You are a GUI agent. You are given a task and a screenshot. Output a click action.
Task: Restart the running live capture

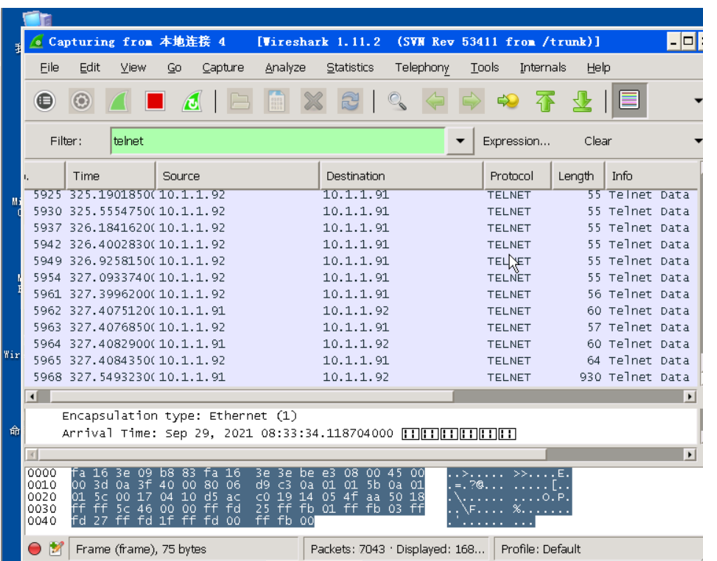[192, 101]
